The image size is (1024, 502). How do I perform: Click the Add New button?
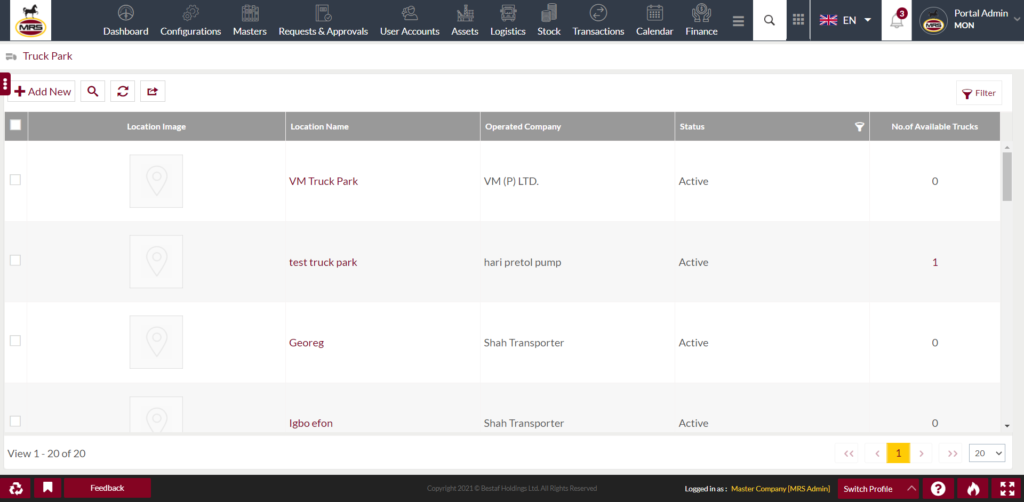tap(42, 91)
